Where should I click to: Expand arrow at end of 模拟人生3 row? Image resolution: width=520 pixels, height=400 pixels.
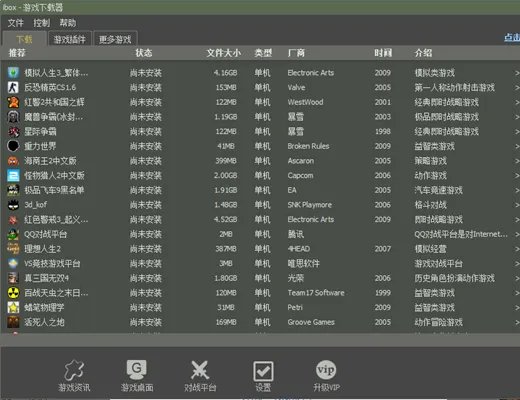point(517,73)
